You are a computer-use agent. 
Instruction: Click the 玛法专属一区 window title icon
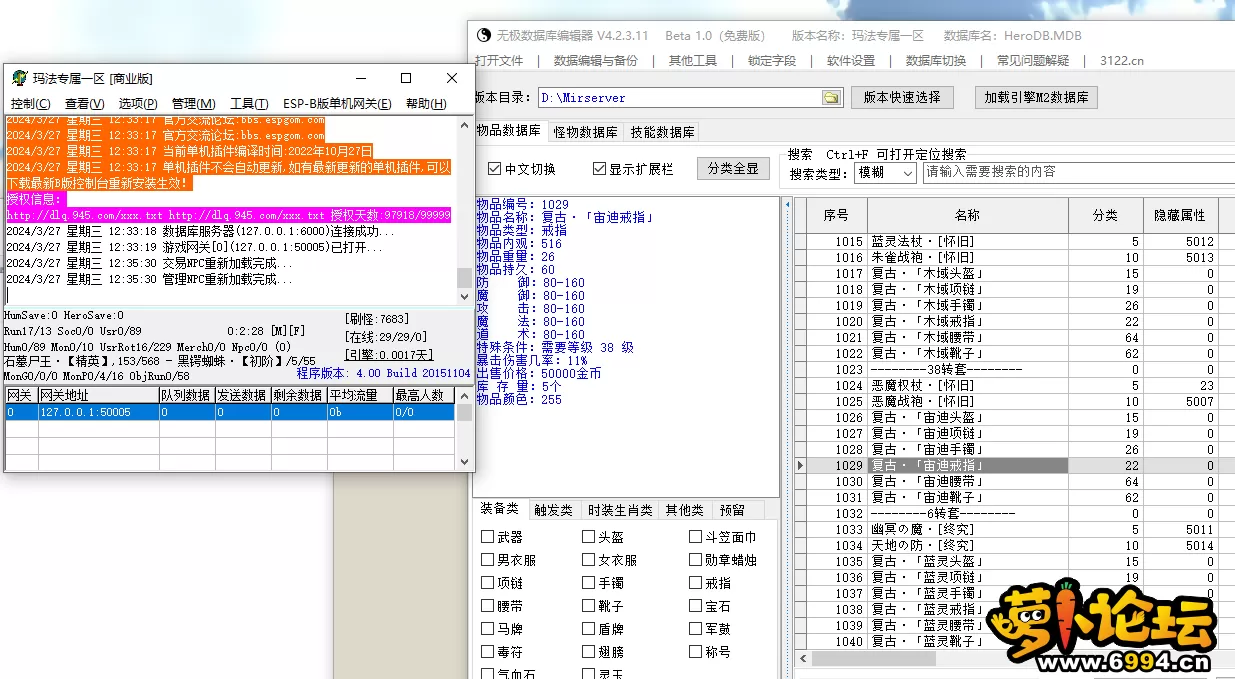(20, 78)
